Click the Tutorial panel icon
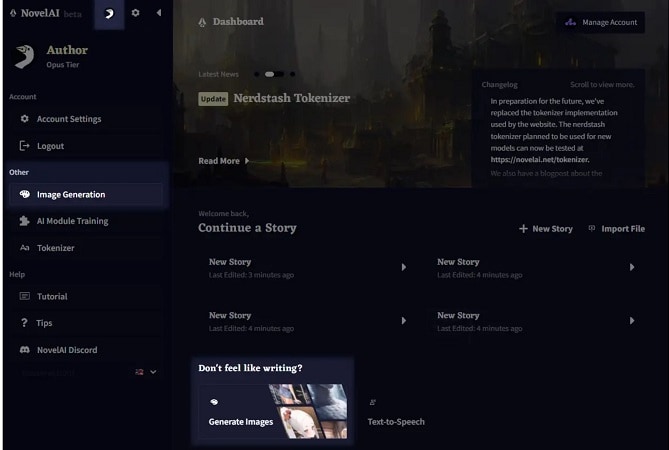Image resolution: width=669 pixels, height=450 pixels. pos(24,296)
